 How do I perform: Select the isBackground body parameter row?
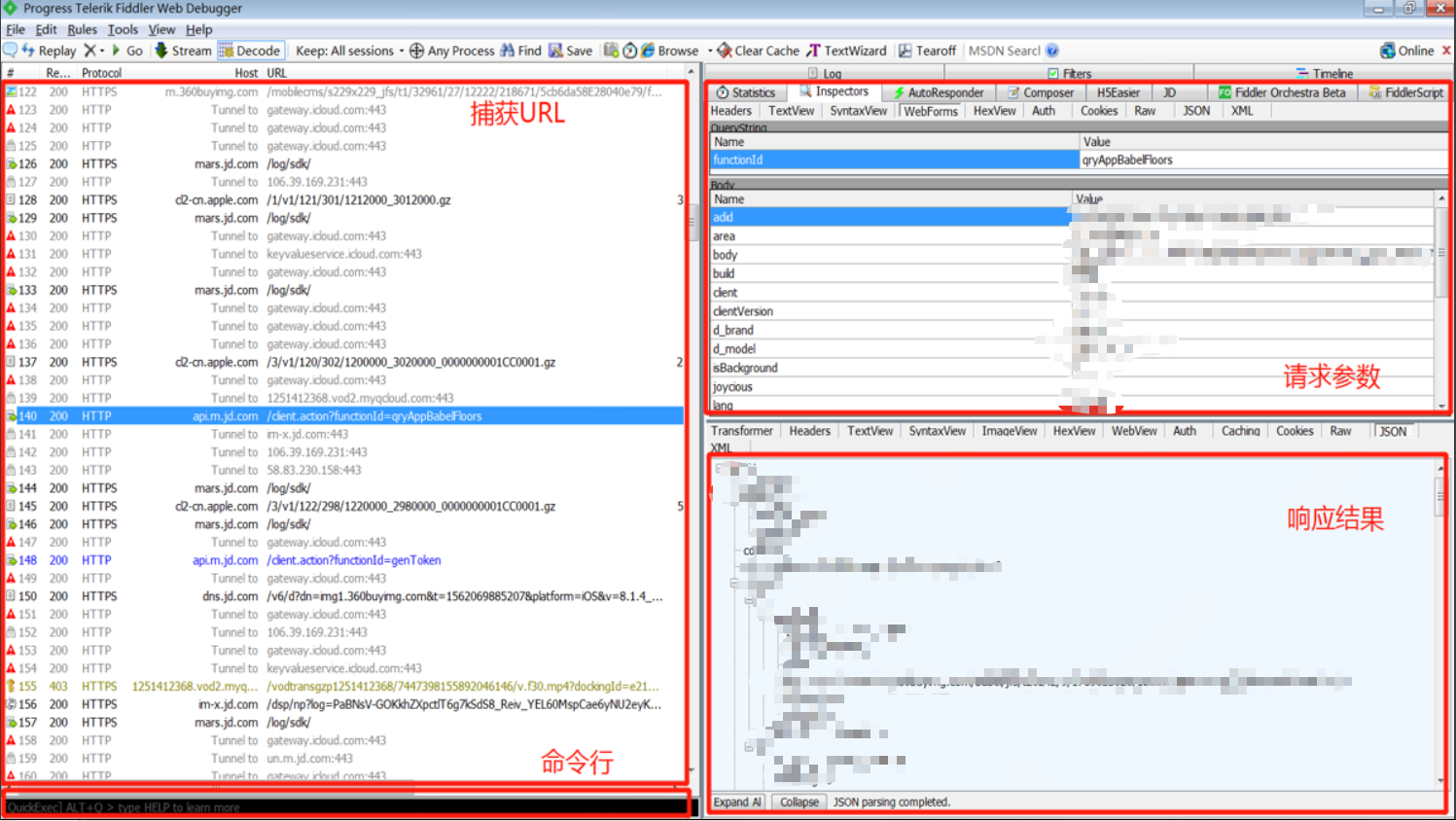(1072, 368)
